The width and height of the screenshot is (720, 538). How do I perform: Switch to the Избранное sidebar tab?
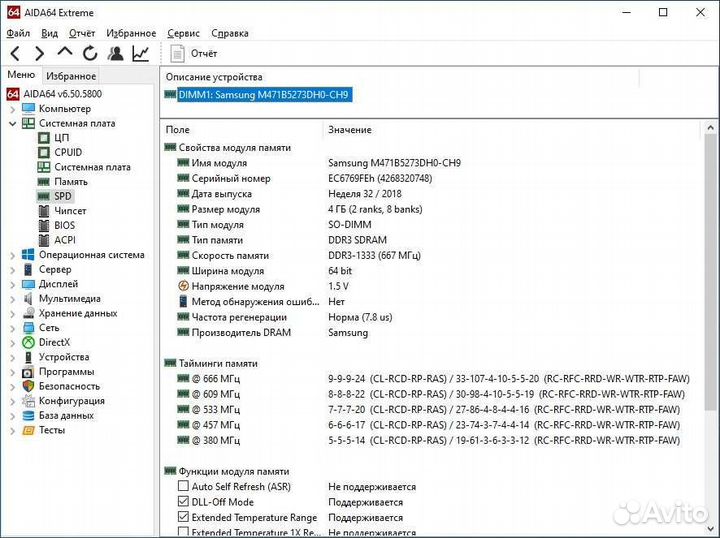pos(71,76)
